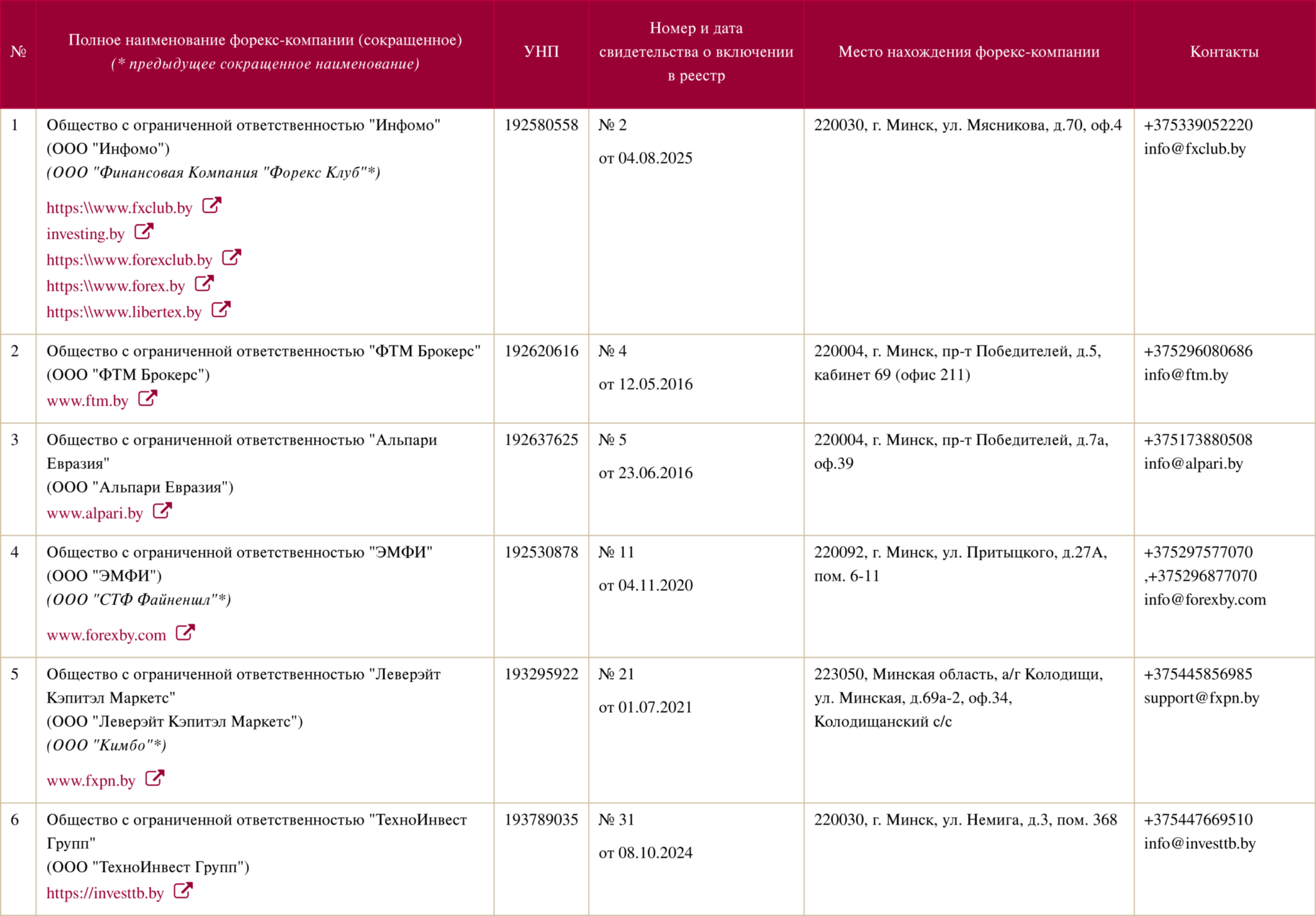The width and height of the screenshot is (1316, 916).
Task: Click the date "от 01.07.2021"
Action: pos(645,708)
